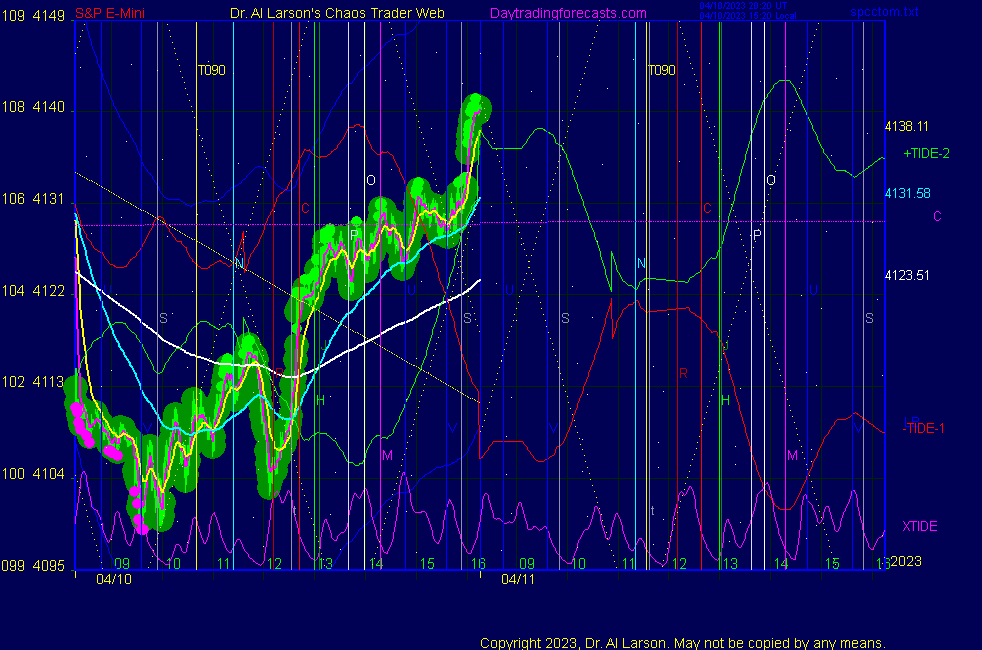The width and height of the screenshot is (982, 650).
Task: Select the "108 4140" price axis label
Action: [x=33, y=107]
